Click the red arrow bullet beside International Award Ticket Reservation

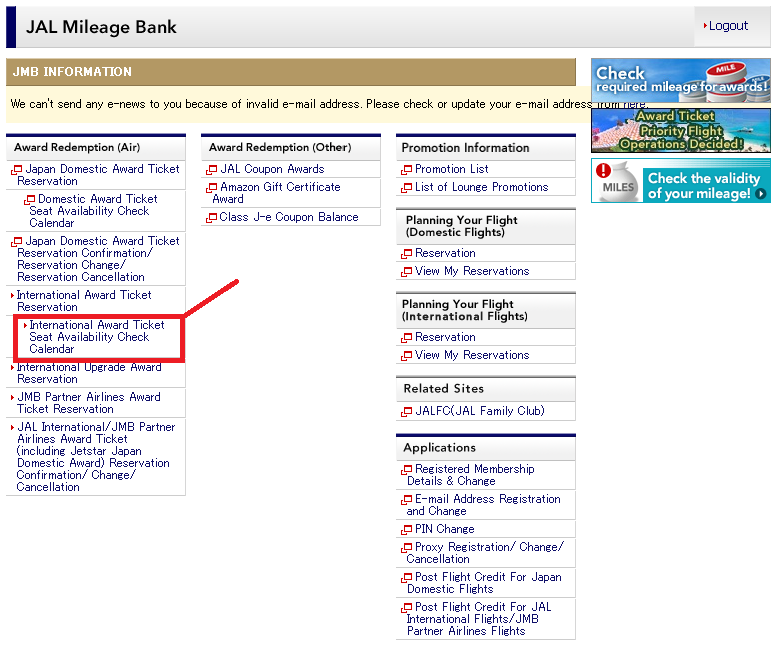(x=12, y=296)
